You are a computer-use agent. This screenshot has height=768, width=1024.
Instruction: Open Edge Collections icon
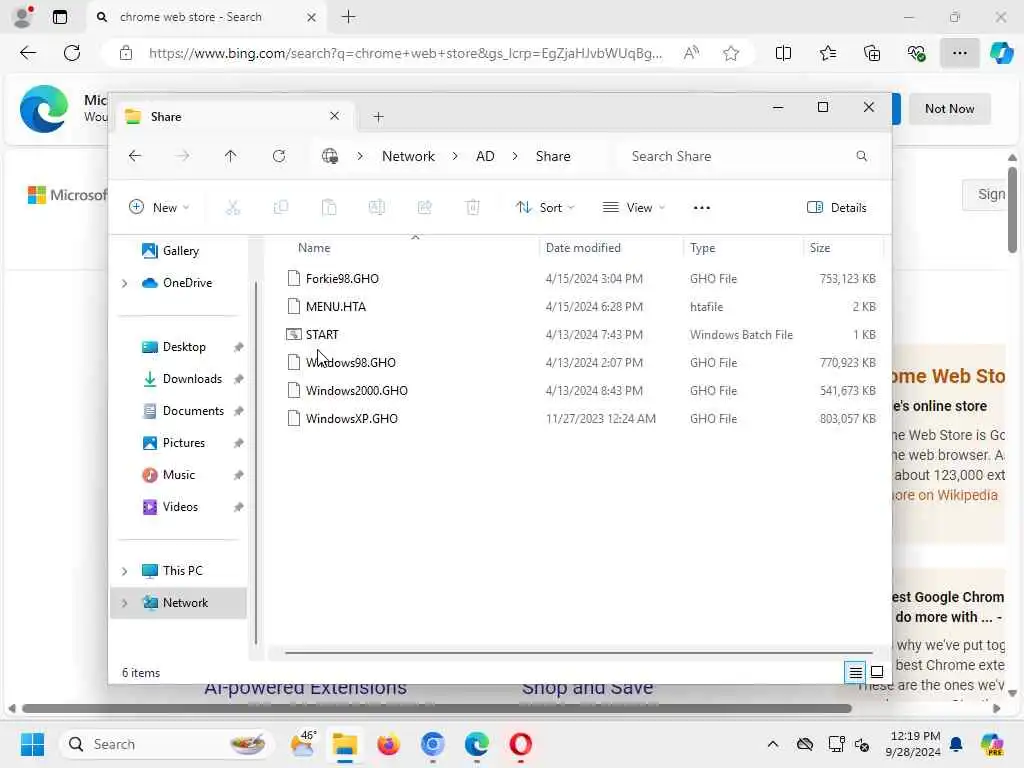pyautogui.click(x=872, y=53)
